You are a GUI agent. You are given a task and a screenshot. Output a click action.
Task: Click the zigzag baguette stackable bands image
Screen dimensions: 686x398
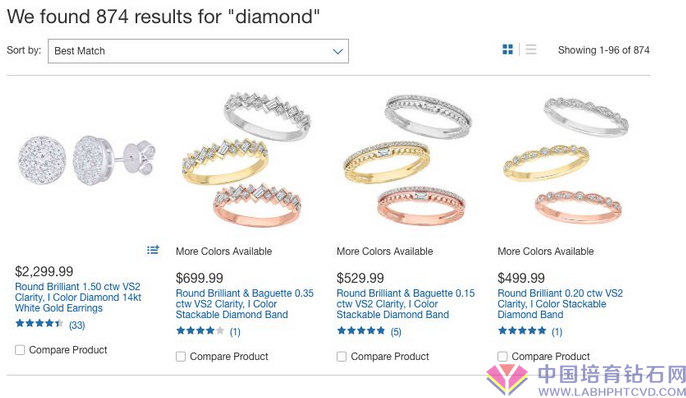(245, 160)
